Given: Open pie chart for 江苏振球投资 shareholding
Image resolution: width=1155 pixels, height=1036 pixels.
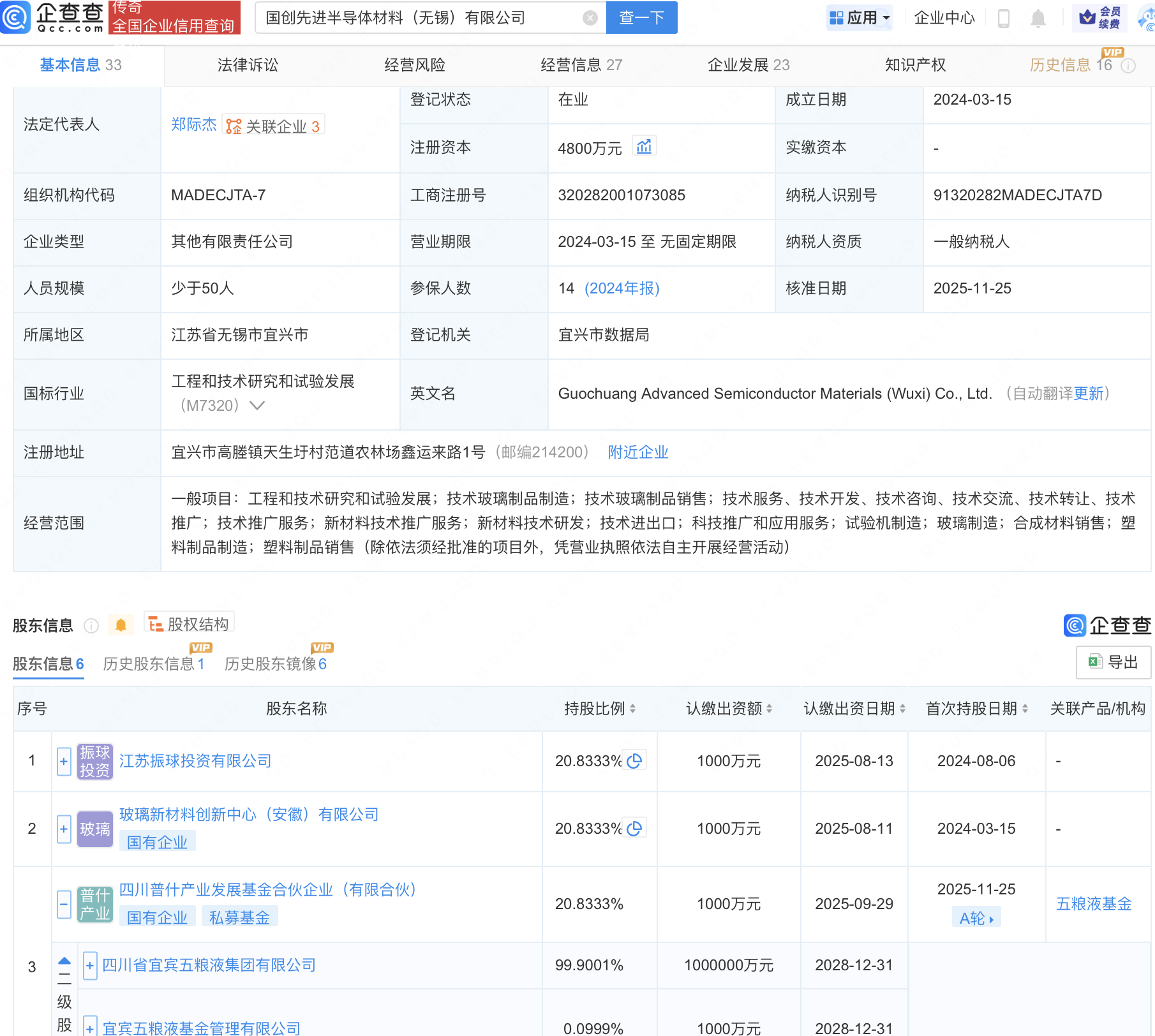Looking at the screenshot, I should click(x=634, y=761).
